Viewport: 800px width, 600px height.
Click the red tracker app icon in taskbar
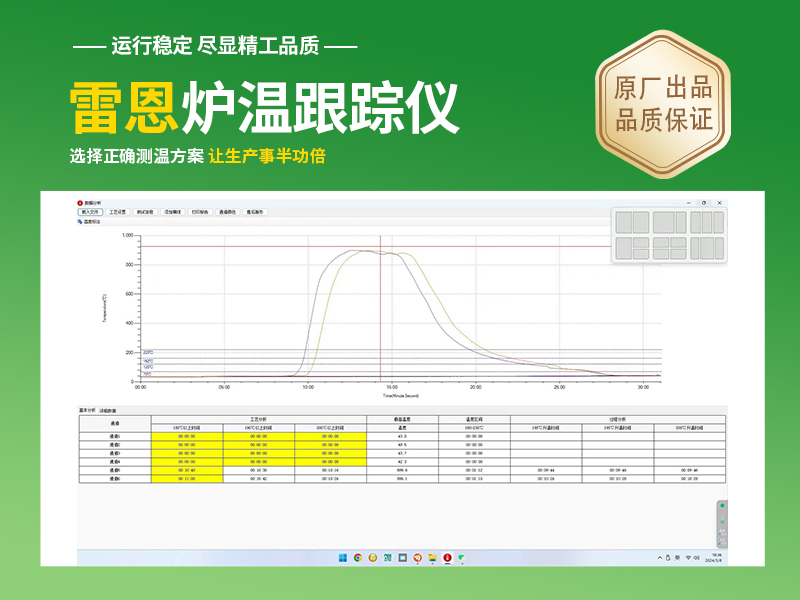pos(447,557)
